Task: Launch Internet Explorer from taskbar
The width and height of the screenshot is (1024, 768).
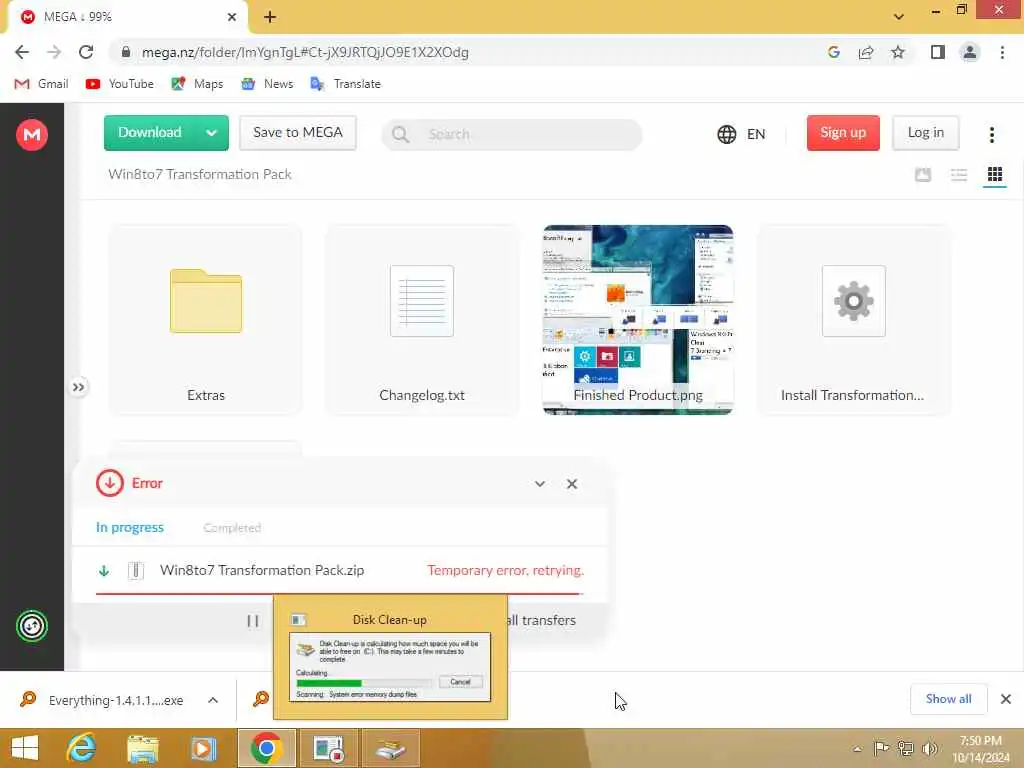Action: (82, 748)
